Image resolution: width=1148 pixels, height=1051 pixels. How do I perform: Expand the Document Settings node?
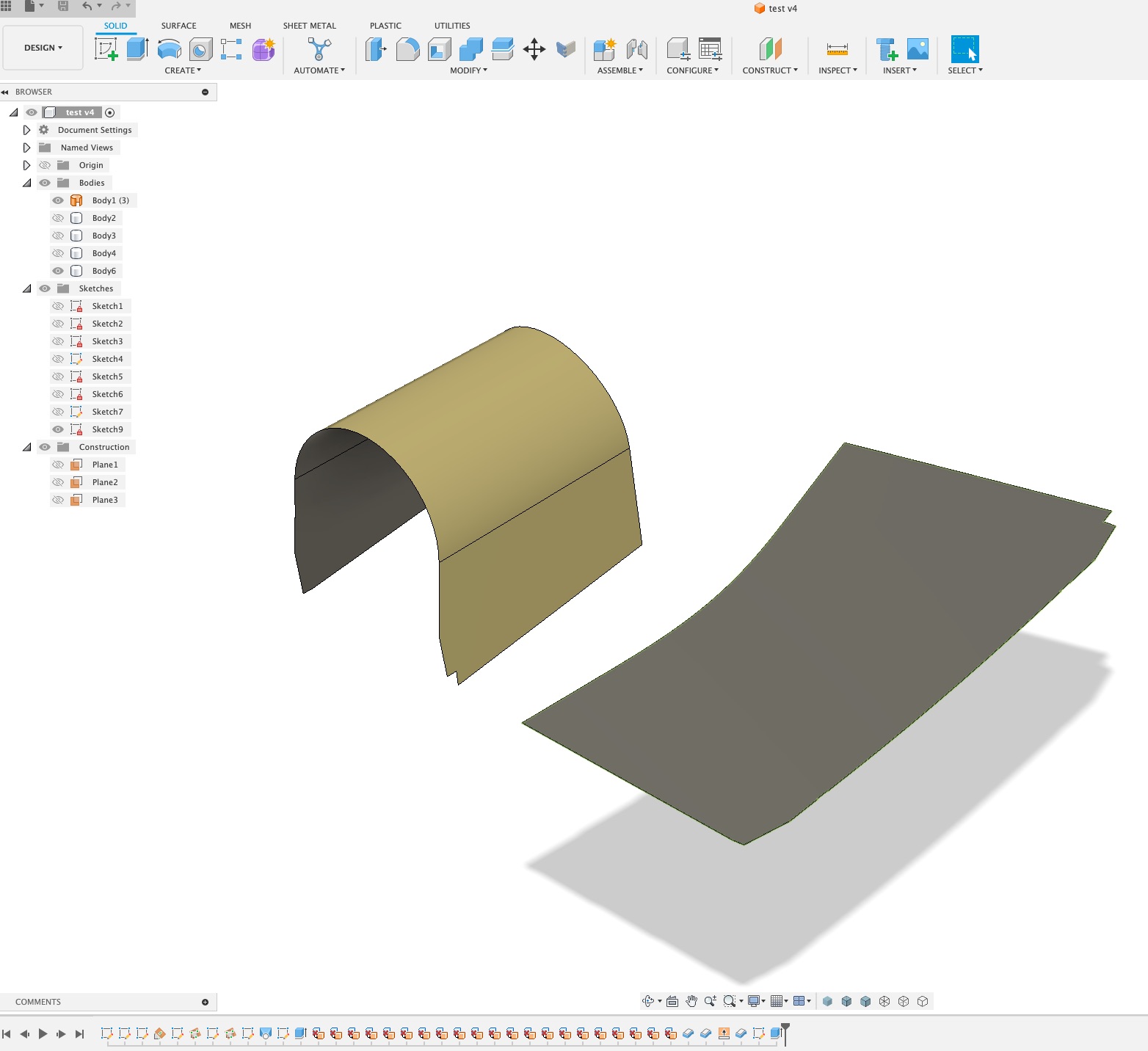tap(26, 129)
